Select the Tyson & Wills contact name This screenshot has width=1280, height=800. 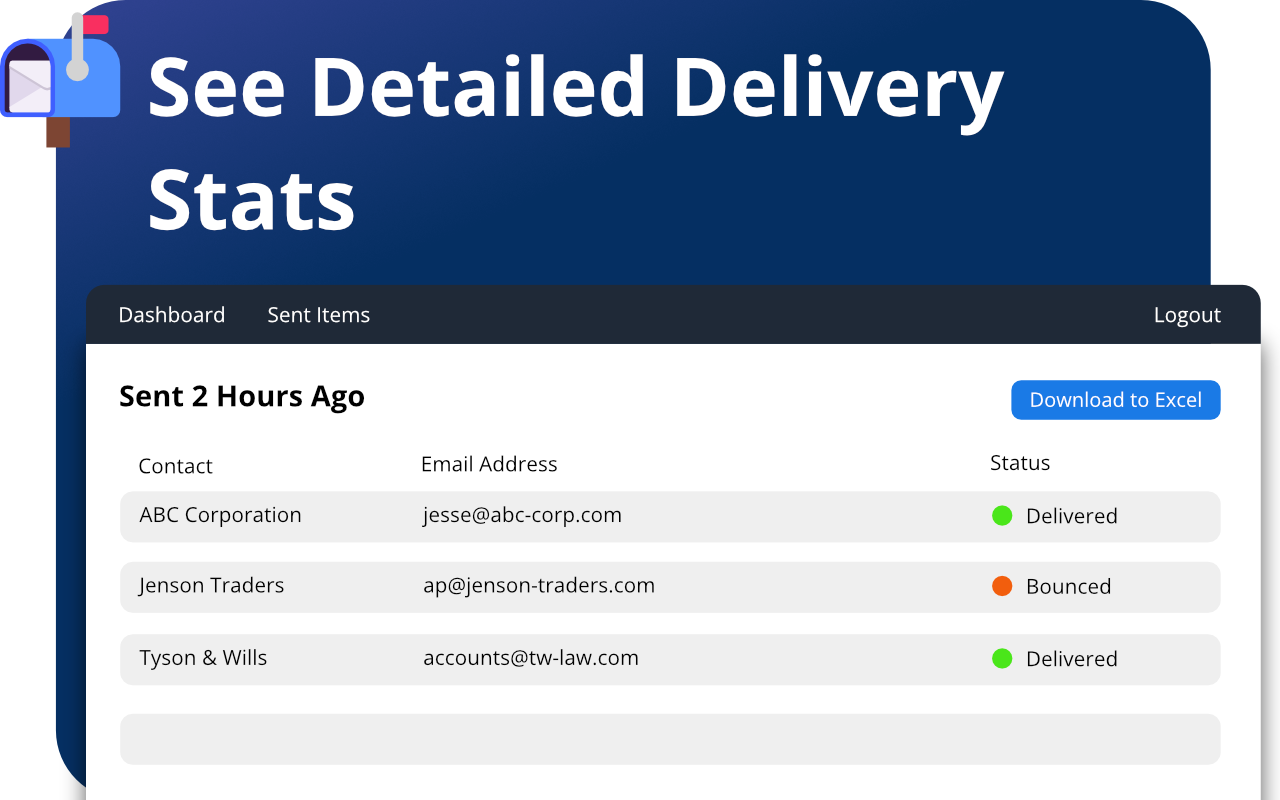[x=203, y=658]
